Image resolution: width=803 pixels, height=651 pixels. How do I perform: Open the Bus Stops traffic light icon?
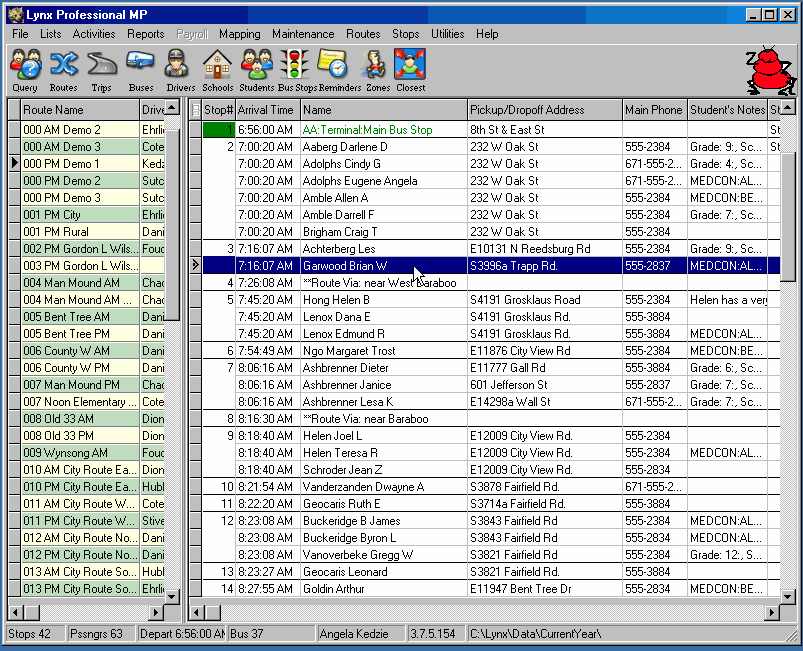pyautogui.click(x=297, y=70)
